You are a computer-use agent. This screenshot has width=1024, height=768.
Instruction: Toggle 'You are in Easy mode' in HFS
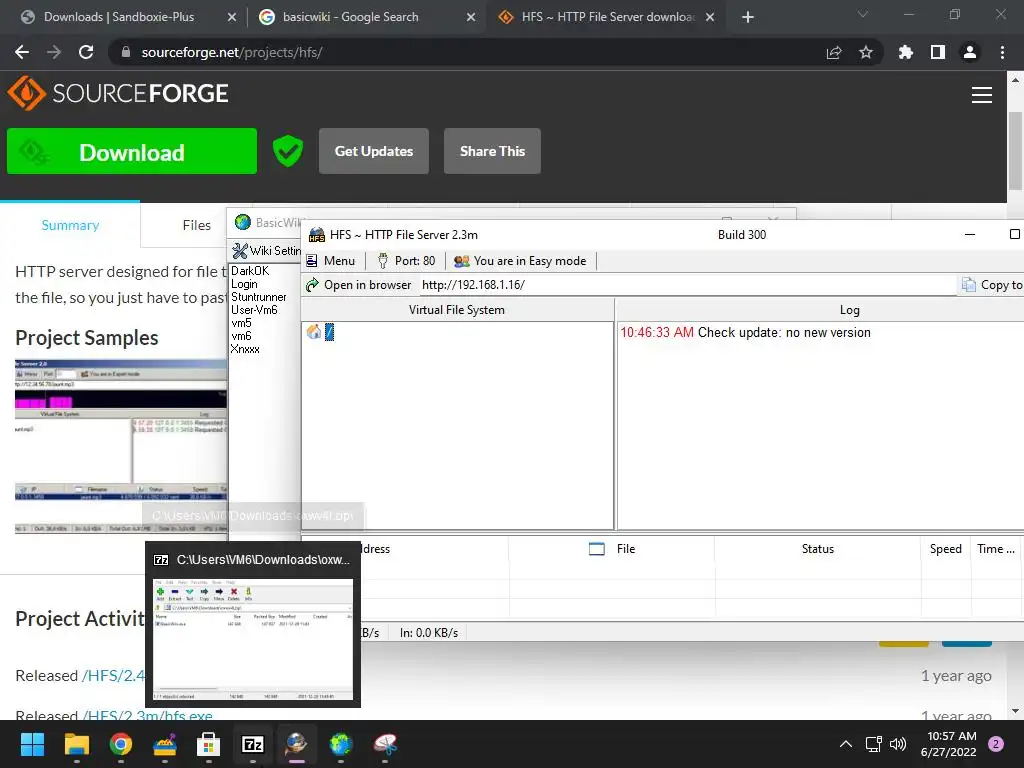[520, 261]
